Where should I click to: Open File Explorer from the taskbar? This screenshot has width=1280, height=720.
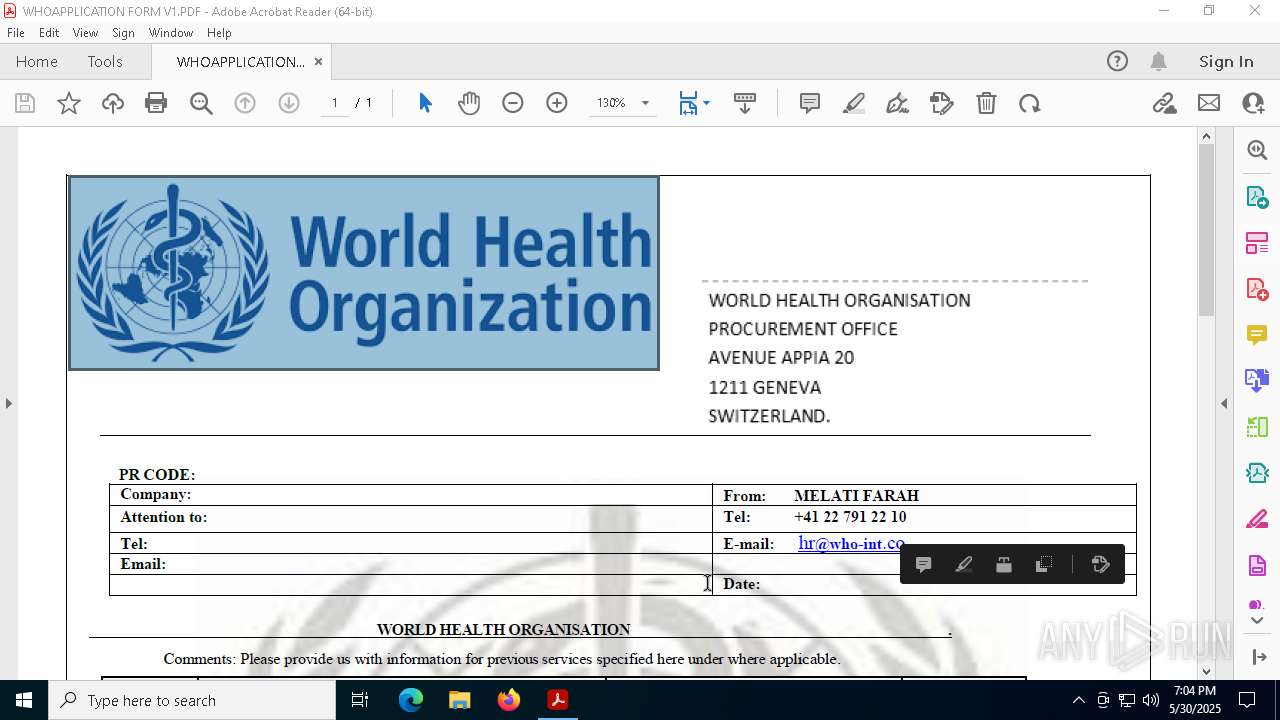(x=460, y=700)
